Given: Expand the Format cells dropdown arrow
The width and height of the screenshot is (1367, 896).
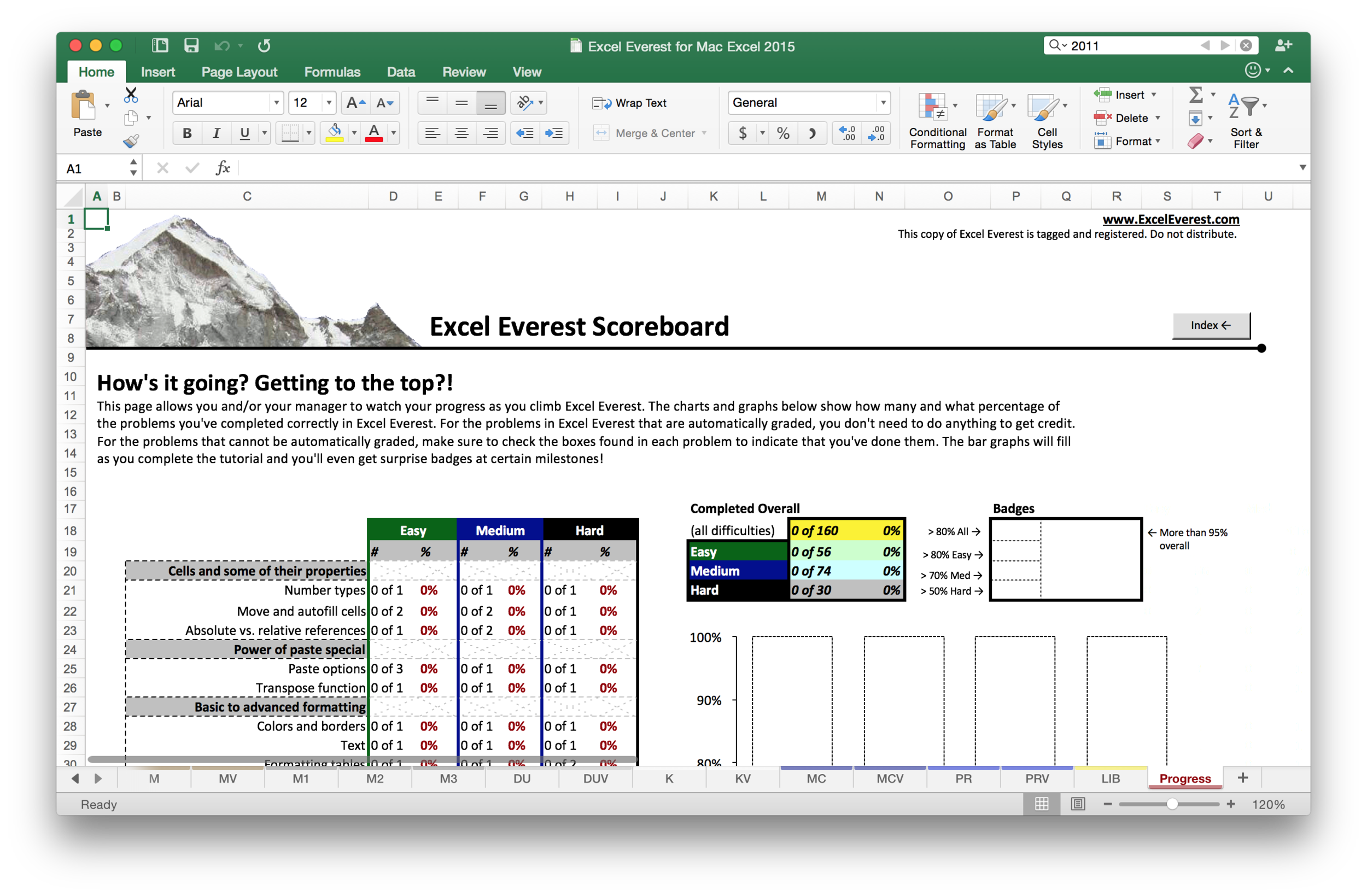Looking at the screenshot, I should [1158, 141].
